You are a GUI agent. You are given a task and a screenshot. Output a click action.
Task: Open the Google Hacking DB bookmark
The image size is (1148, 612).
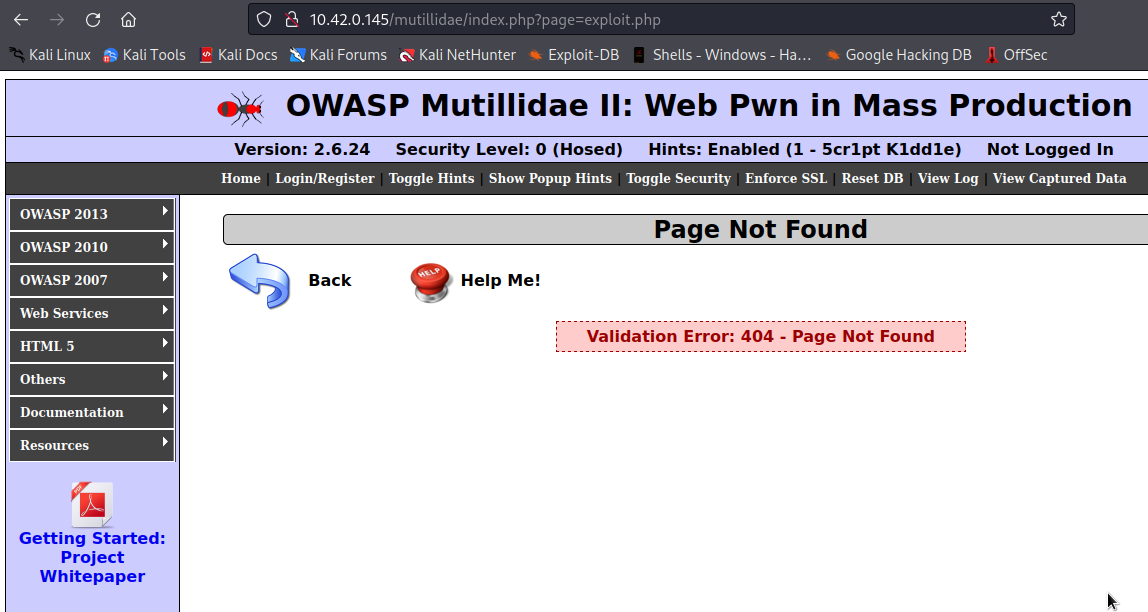coord(898,55)
